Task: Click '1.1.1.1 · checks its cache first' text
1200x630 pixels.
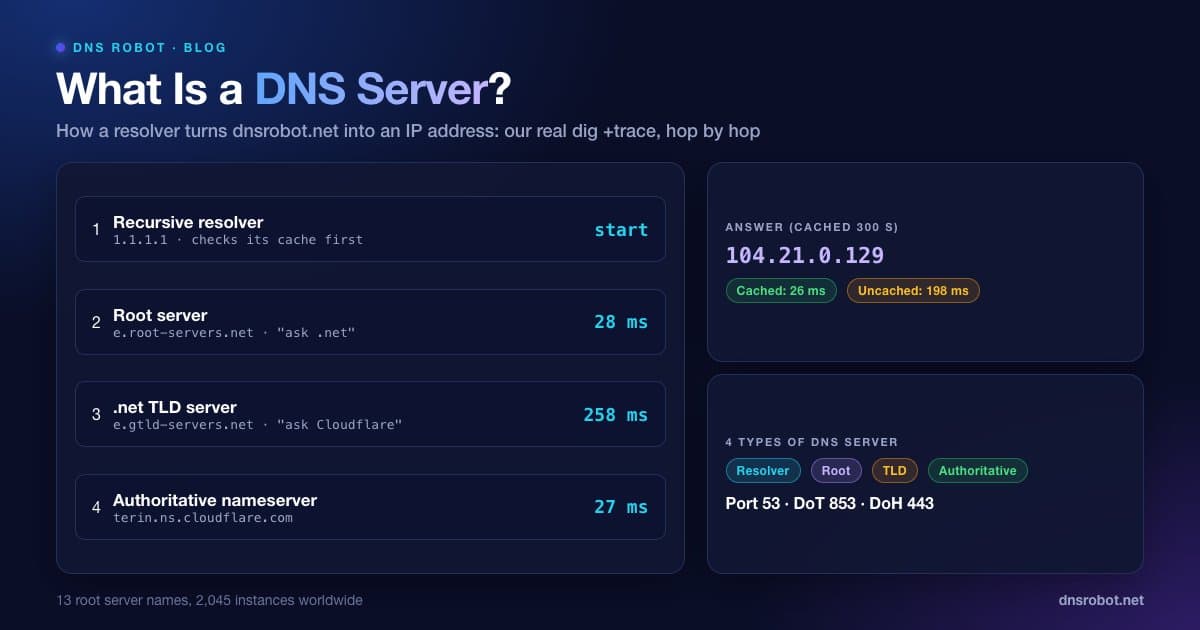Action: tap(238, 240)
